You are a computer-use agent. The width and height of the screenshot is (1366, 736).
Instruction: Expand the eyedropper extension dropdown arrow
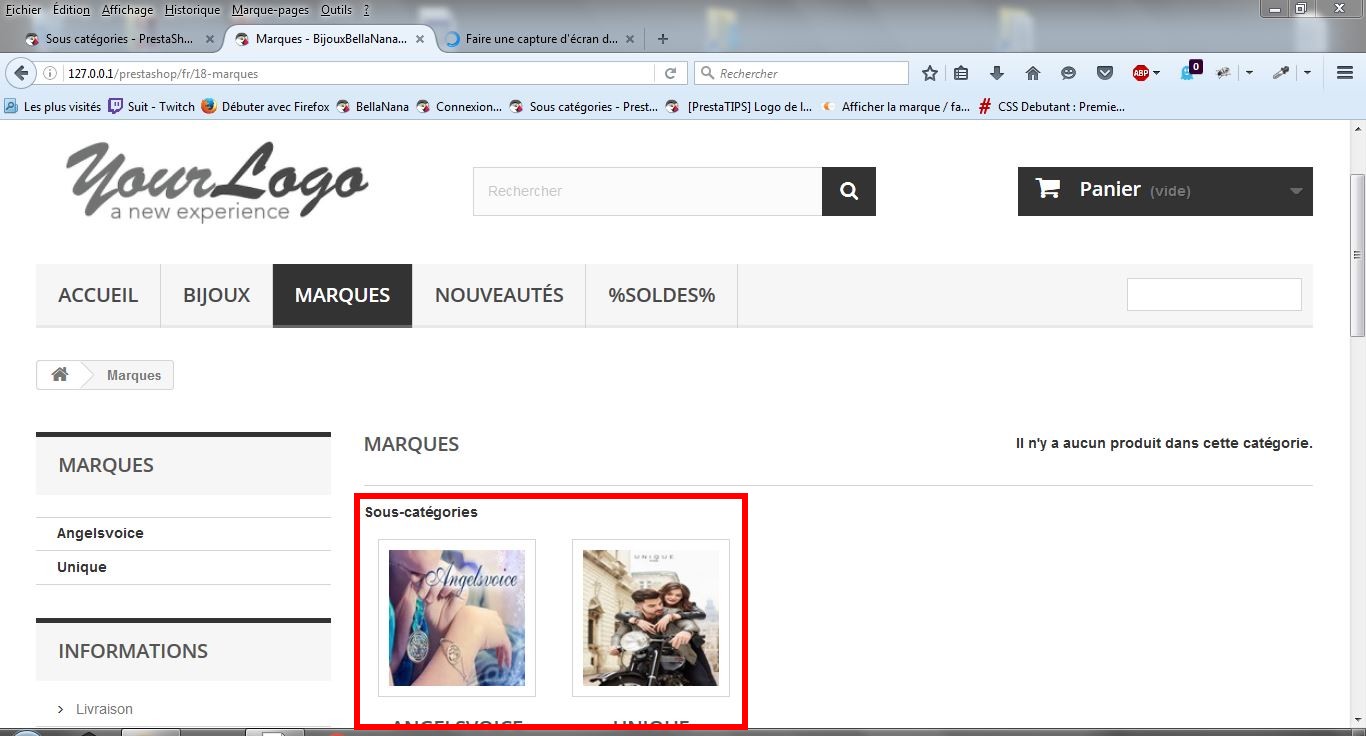pyautogui.click(x=1307, y=73)
